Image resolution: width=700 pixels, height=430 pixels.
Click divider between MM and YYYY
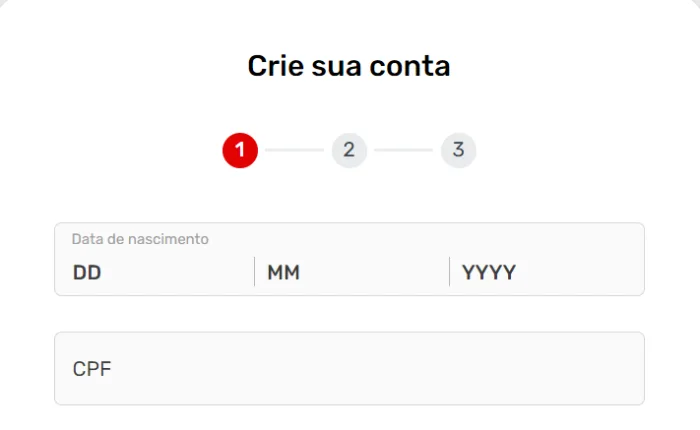click(449, 271)
